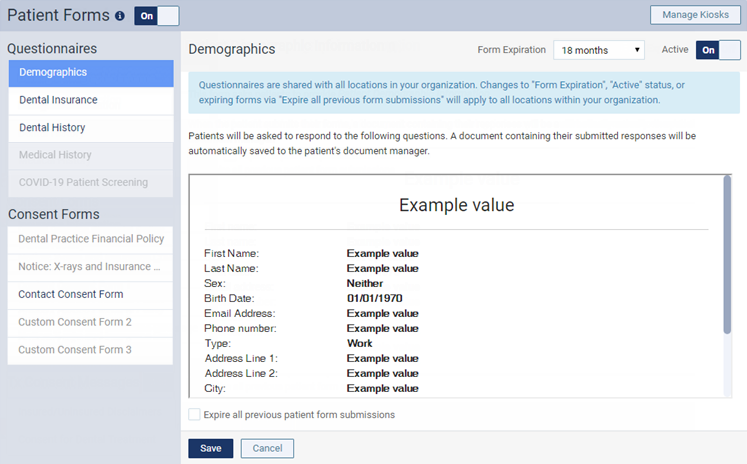Check Expire all previous patient form submissions
747x464 pixels.
click(x=194, y=414)
